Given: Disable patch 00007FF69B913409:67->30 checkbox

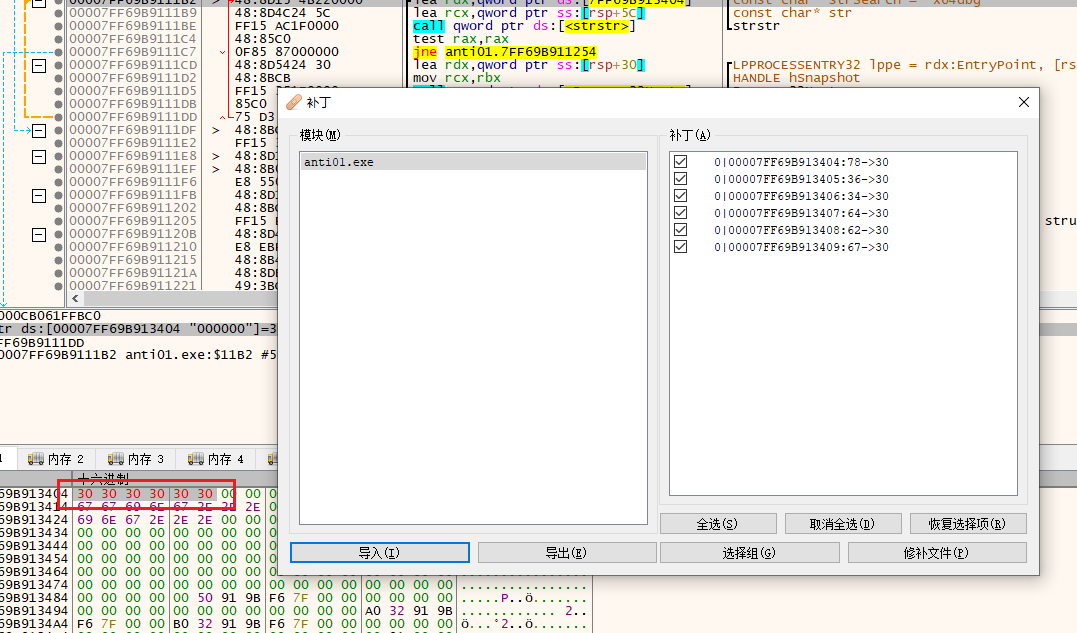Looking at the screenshot, I should 681,247.
